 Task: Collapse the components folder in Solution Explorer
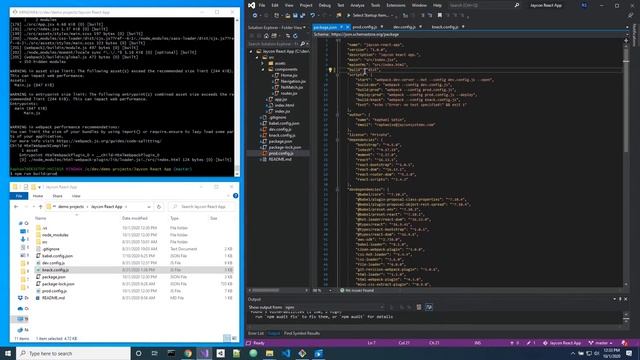click(x=263, y=69)
